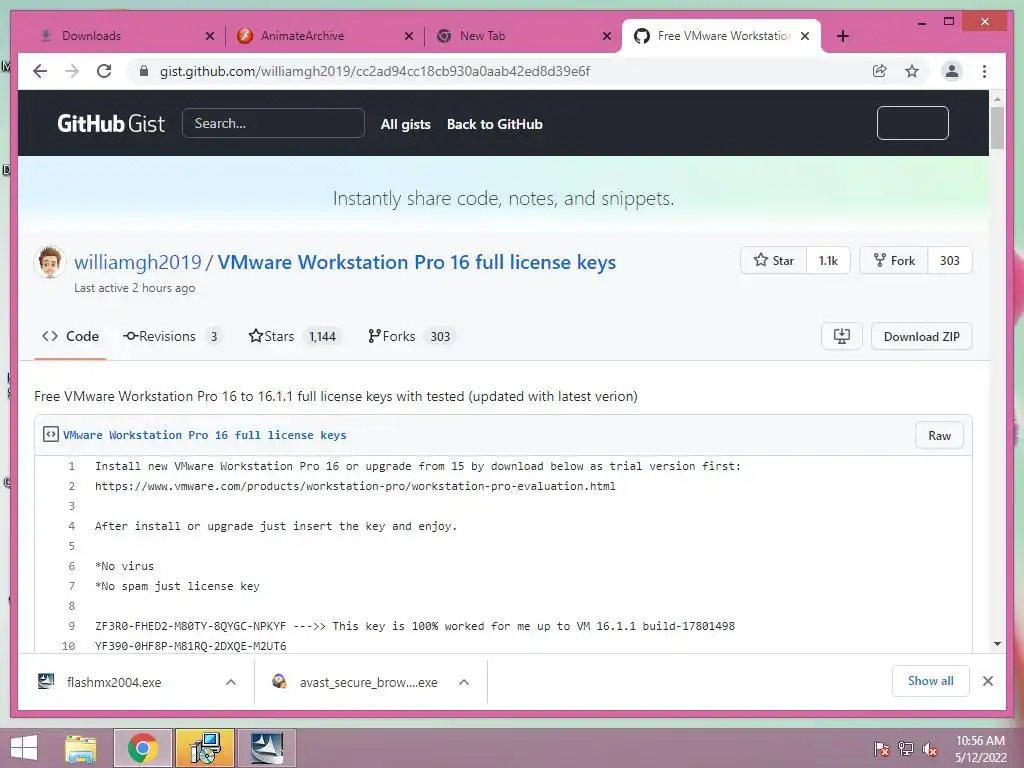The height and width of the screenshot is (768, 1024).
Task: Expand options for flashmx2004.exe download
Action: point(231,682)
